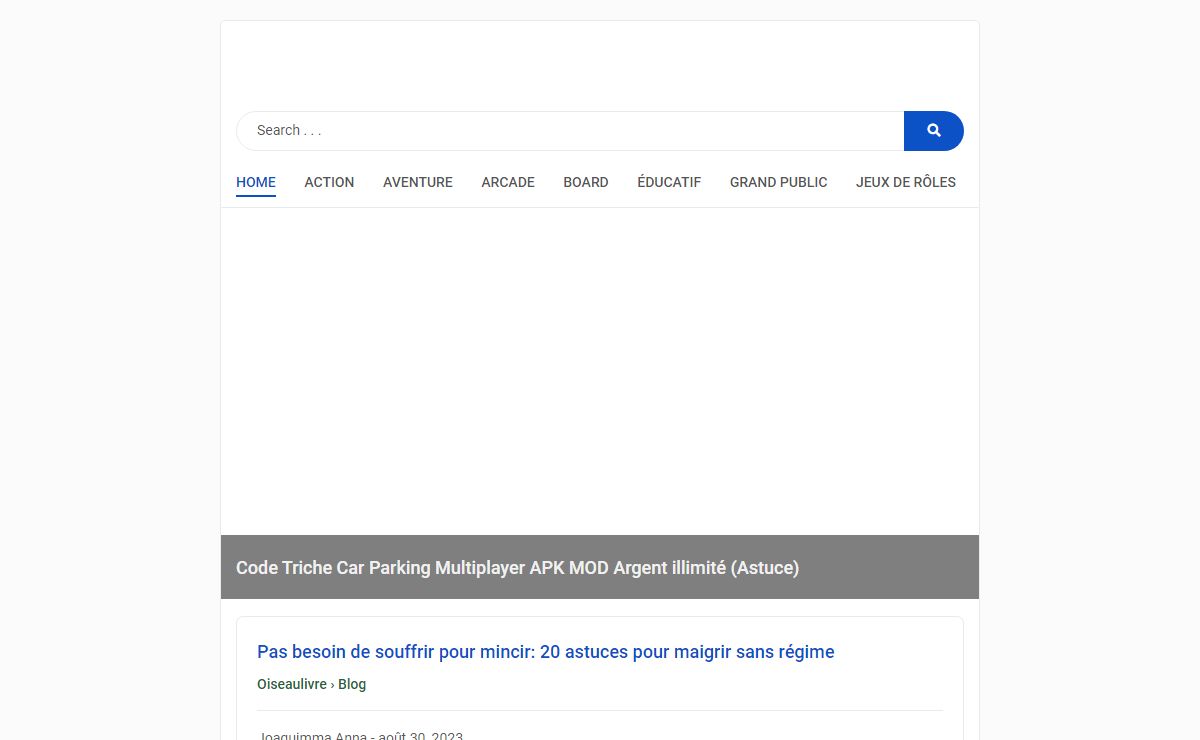Click the Blog breadcrumb link
The image size is (1200, 740).
[x=352, y=684]
